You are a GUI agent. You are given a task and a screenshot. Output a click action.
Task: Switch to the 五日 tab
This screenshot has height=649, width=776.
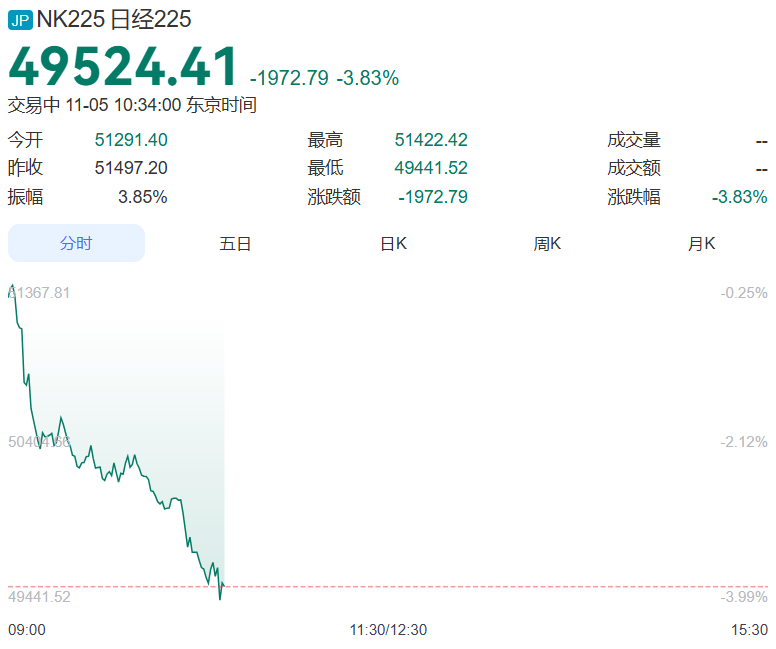pos(235,243)
